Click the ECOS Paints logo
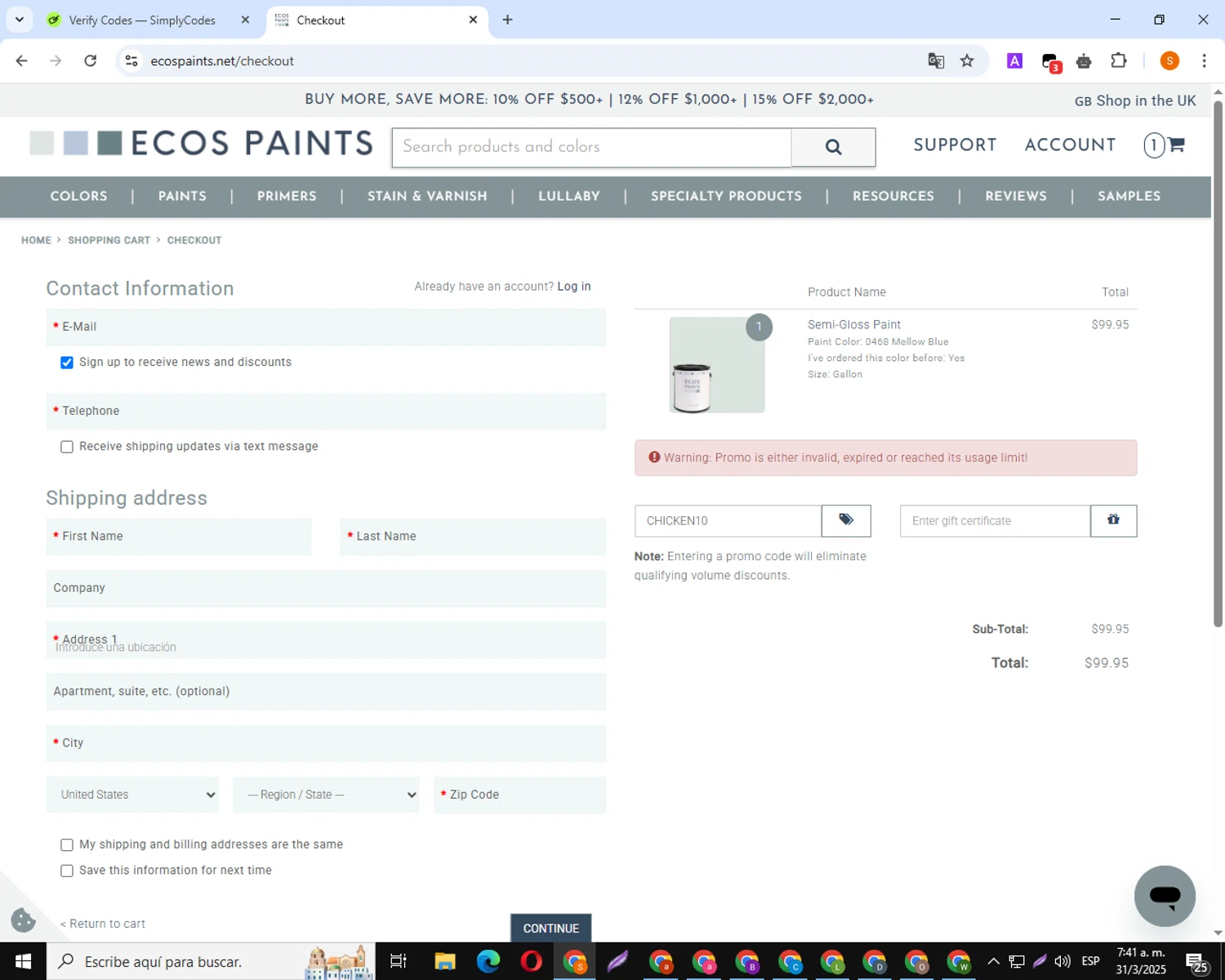This screenshot has height=980, width=1225. [201, 144]
